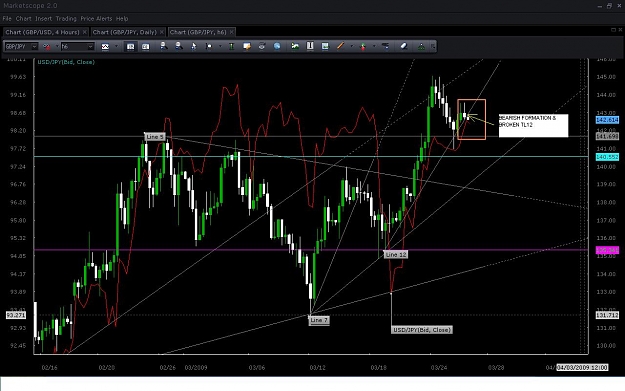Open the Insert menu
The image size is (625, 391).
click(x=43, y=18)
